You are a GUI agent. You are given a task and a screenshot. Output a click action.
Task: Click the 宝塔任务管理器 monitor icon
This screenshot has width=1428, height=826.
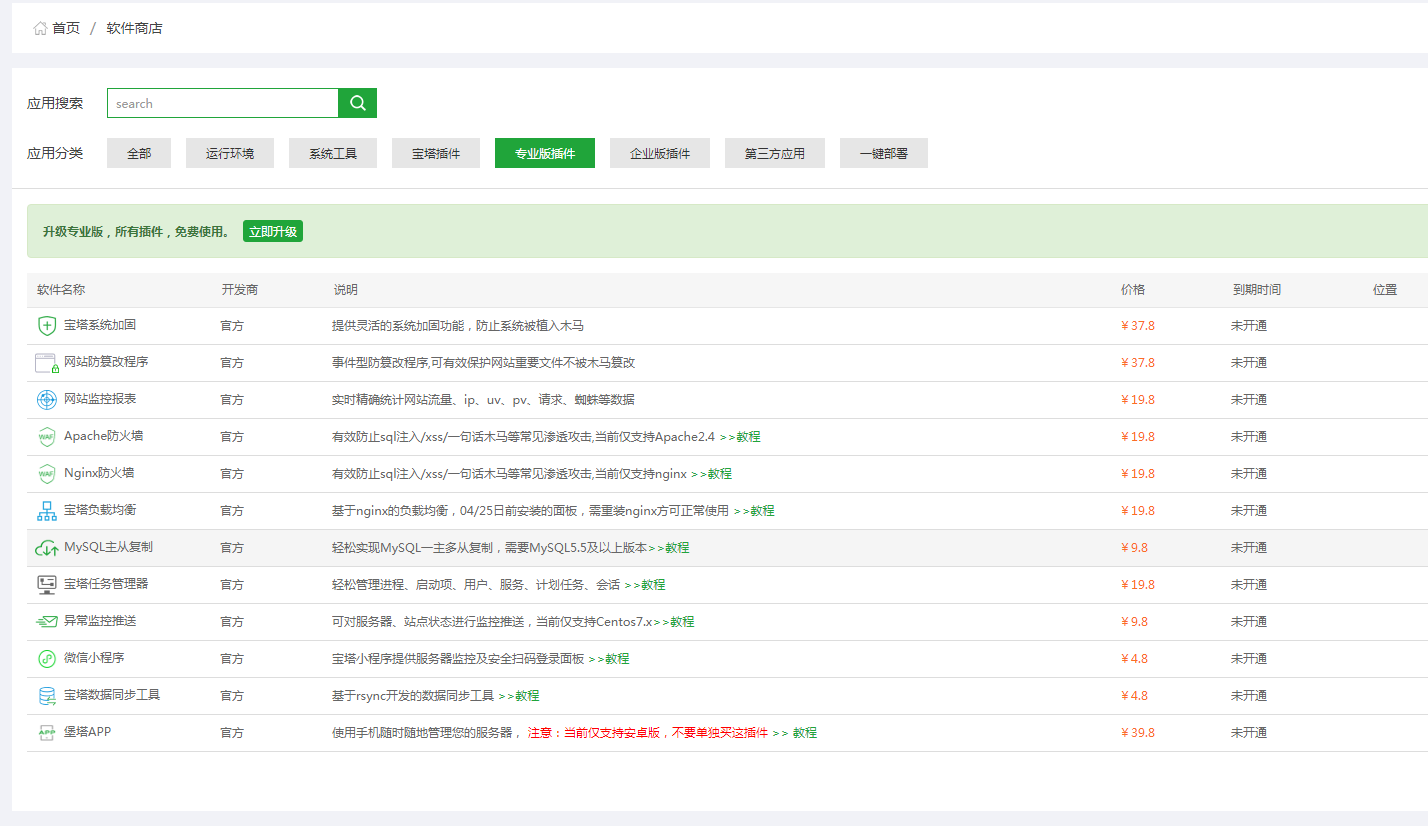(46, 584)
